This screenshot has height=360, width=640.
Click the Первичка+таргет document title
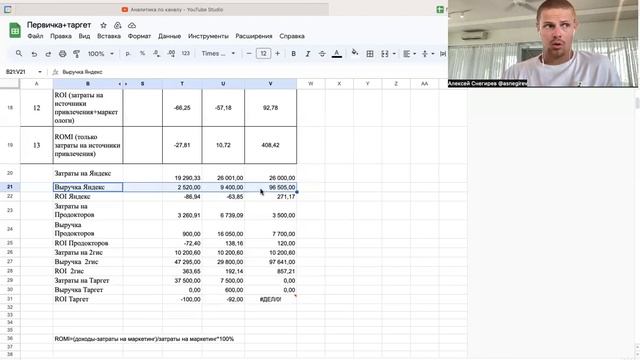59,25
